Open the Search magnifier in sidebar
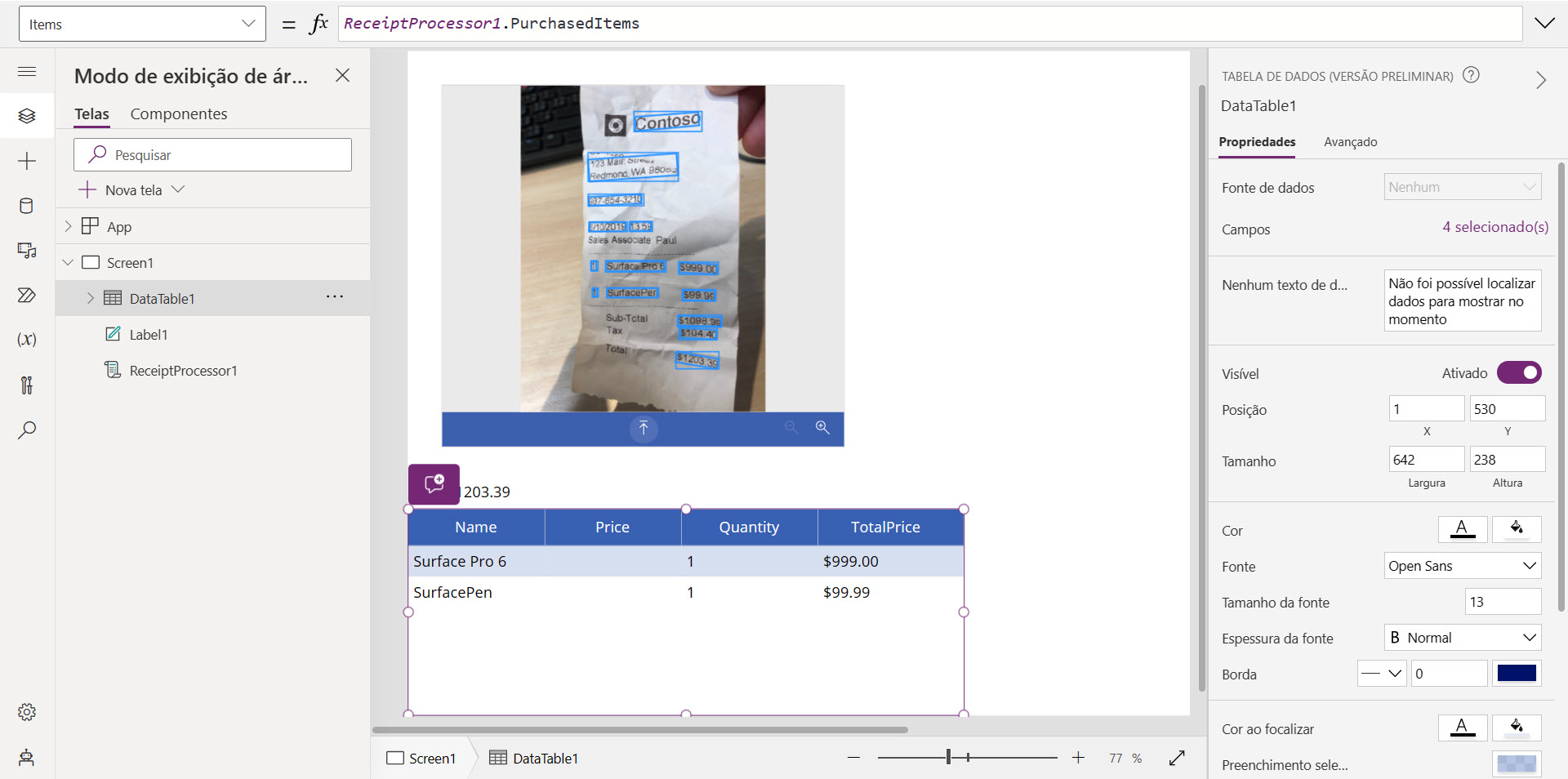 [27, 430]
